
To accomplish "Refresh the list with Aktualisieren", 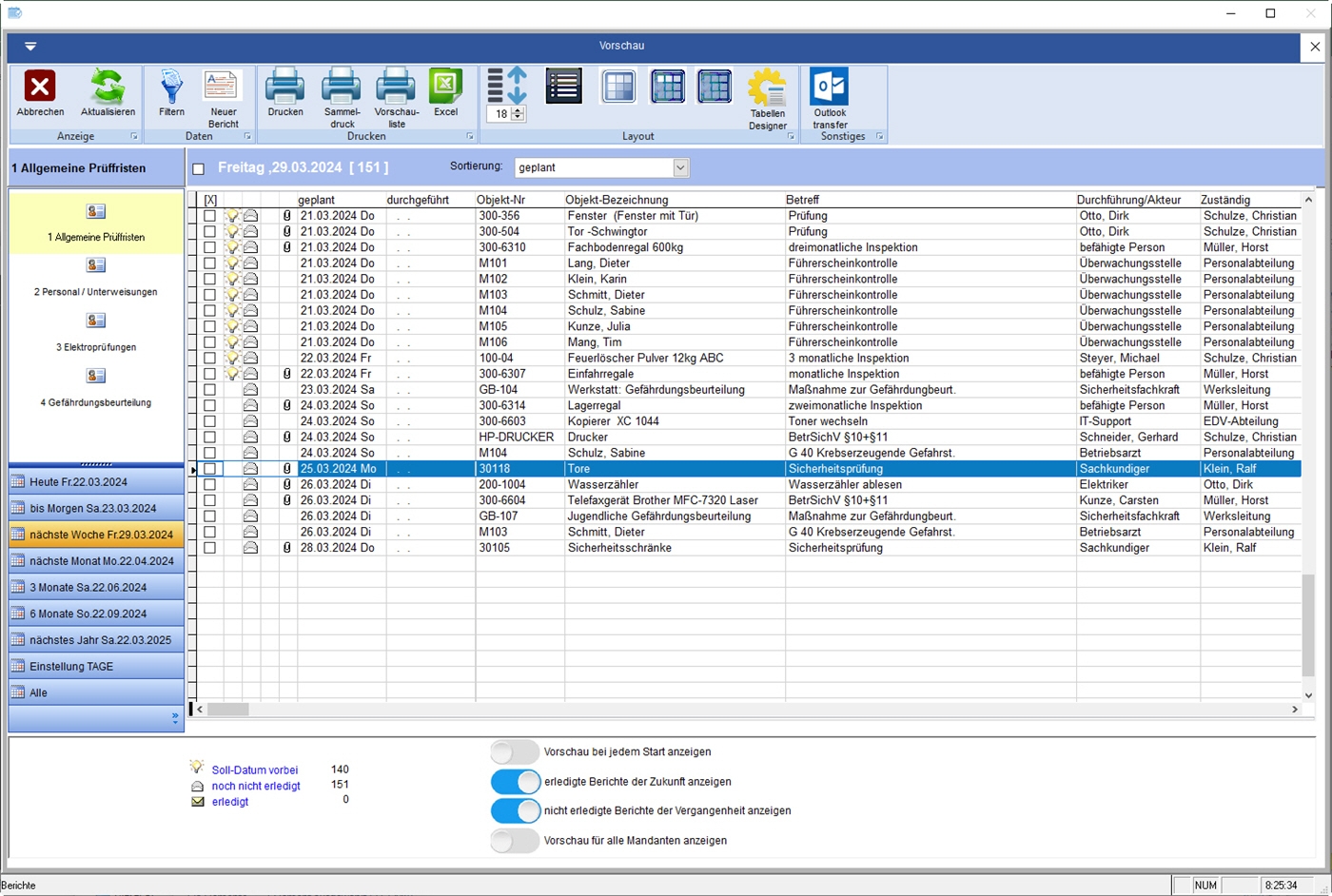I will [108, 88].
